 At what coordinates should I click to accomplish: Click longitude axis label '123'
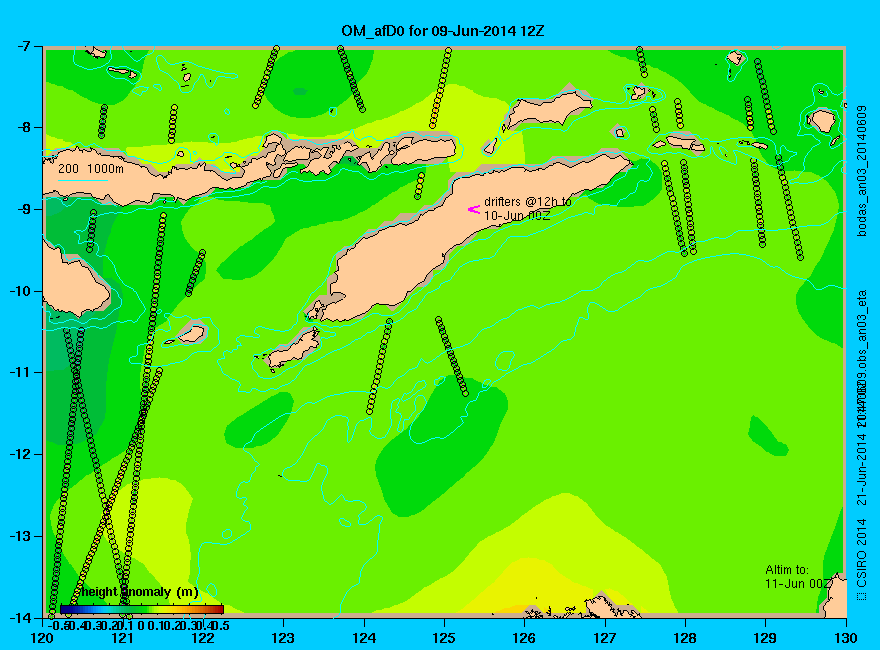point(283,638)
